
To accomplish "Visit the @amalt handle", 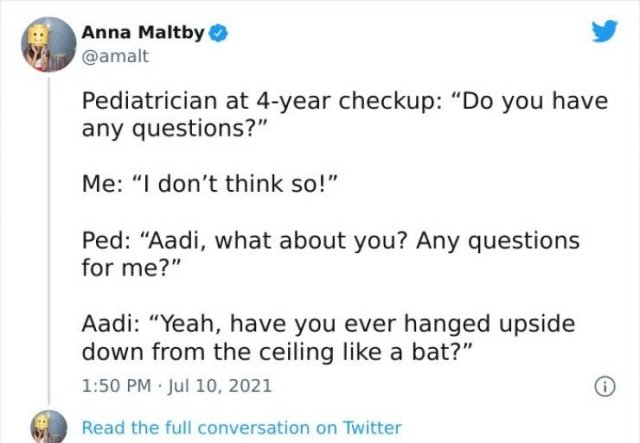I will point(114,56).
